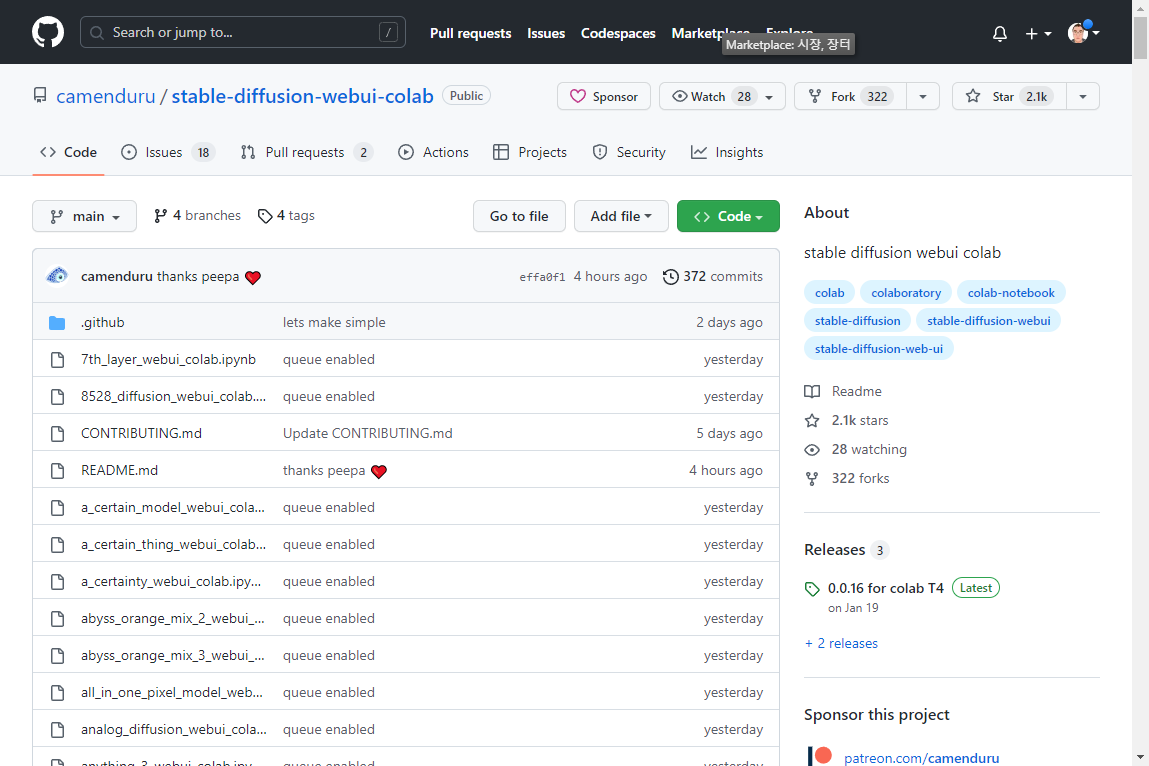Screen dimensions: 1149x766
Task: Switch to the Insights tab
Action: point(727,152)
